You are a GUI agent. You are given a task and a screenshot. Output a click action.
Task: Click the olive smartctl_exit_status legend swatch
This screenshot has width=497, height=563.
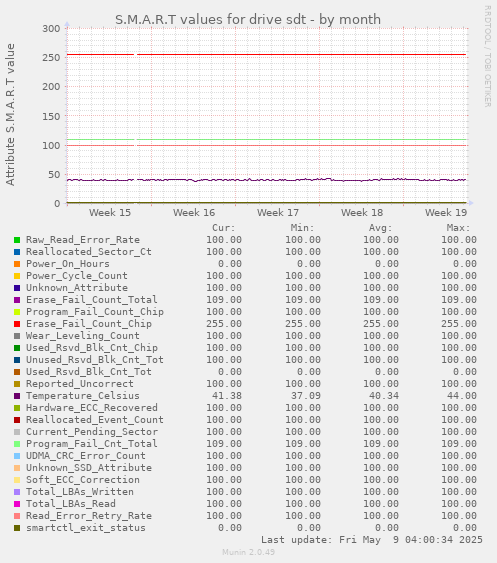coord(17,528)
